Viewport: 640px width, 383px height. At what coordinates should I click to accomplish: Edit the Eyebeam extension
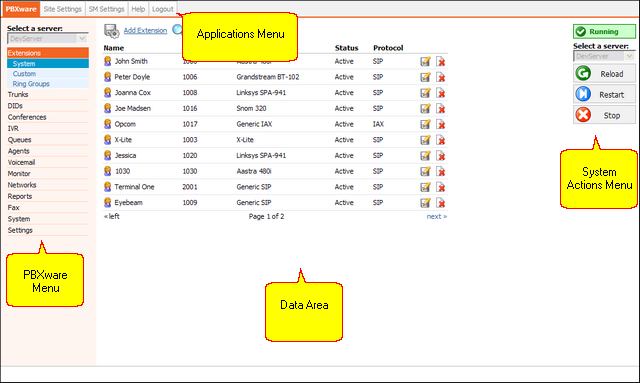click(425, 203)
